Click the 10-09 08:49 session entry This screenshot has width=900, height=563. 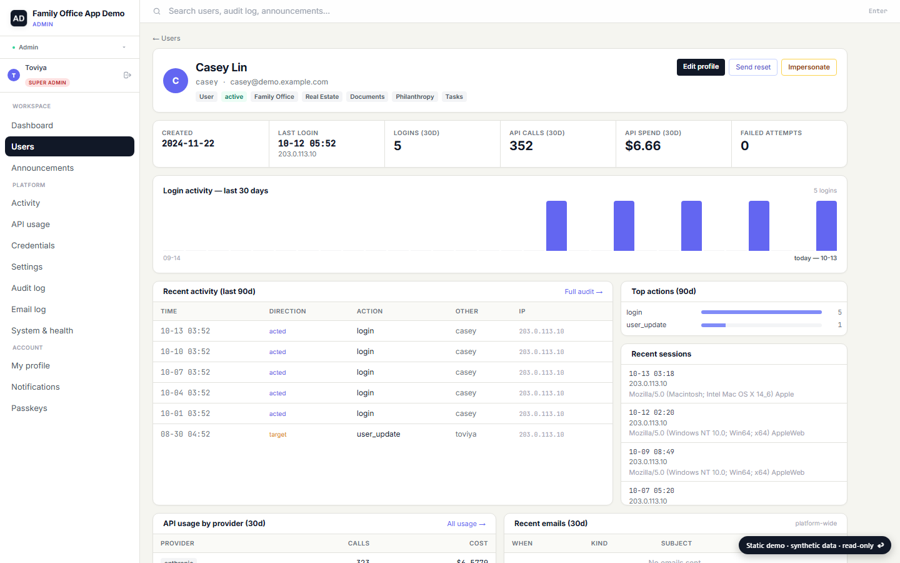734,462
